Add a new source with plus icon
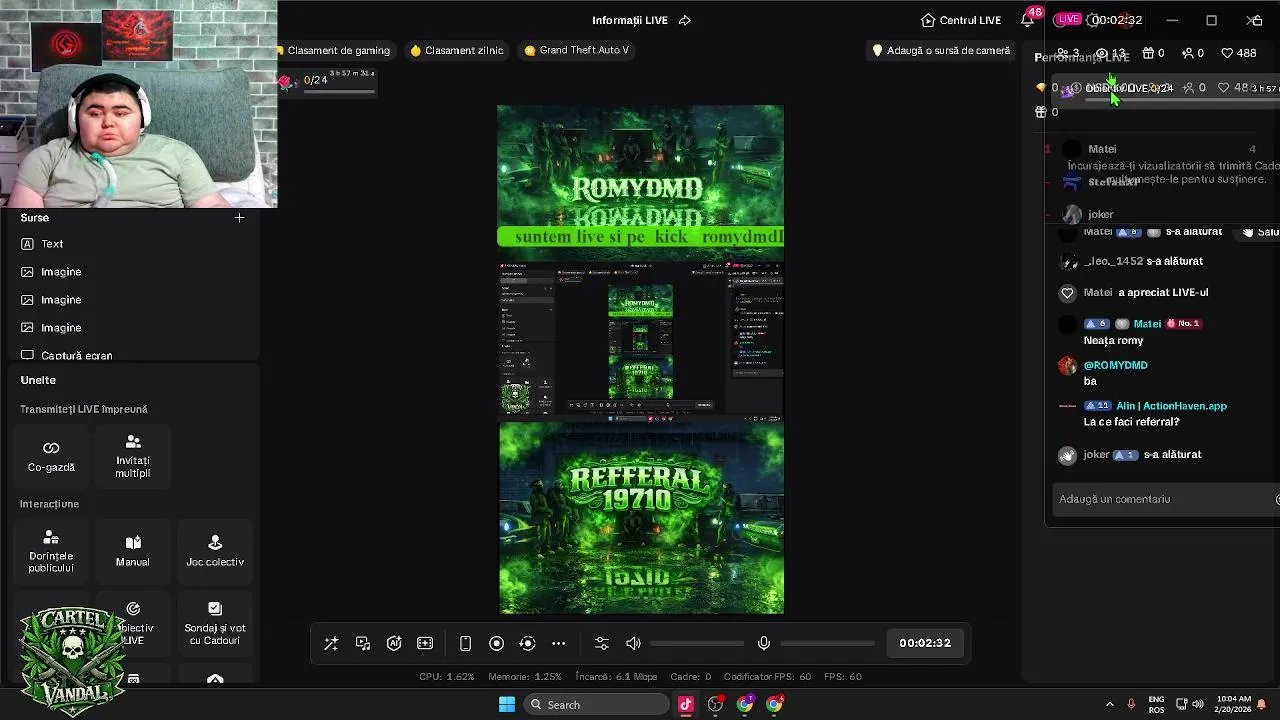 tap(239, 217)
